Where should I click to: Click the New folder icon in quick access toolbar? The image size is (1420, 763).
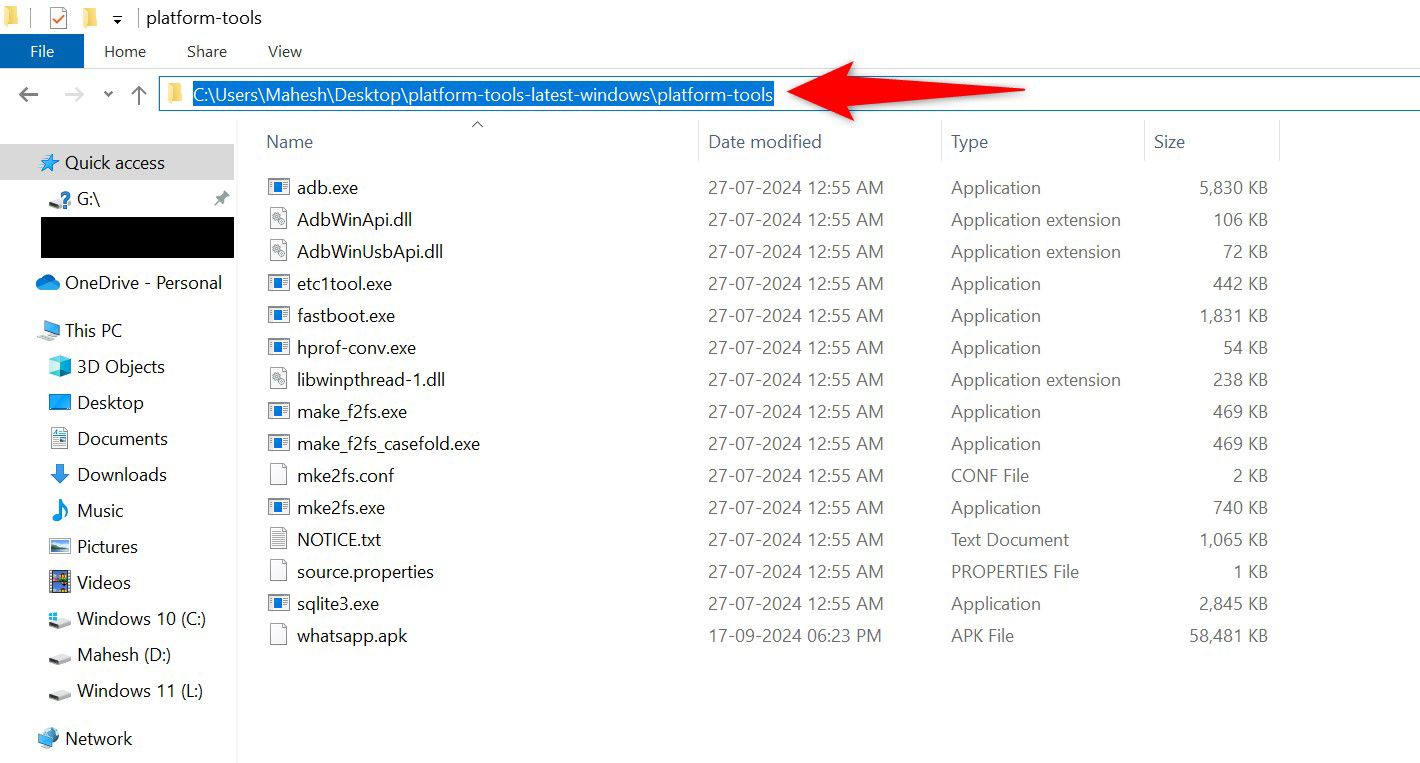[89, 17]
